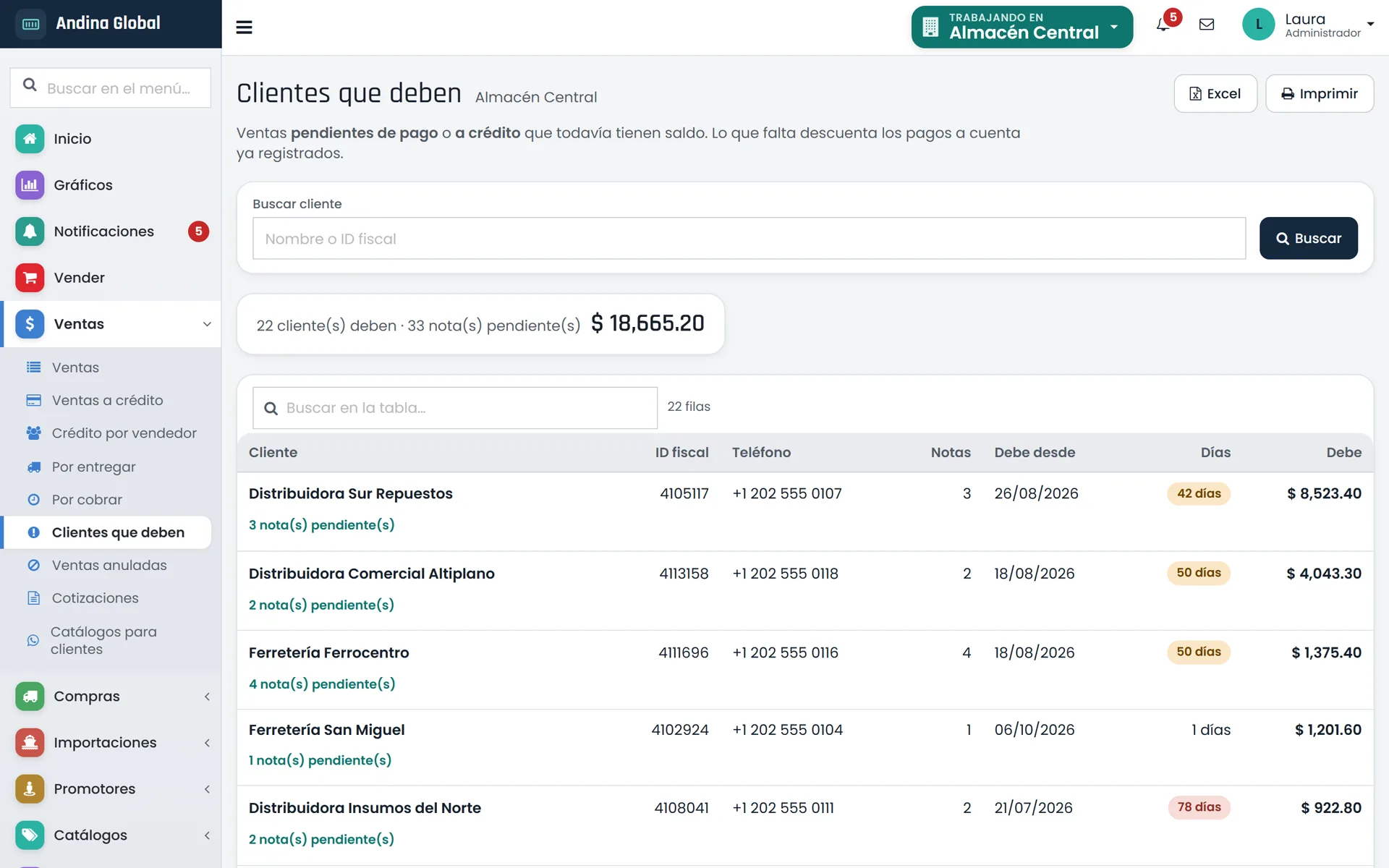Screen dimensions: 1389x868
Task: Click the Andina Global logo icon
Action: pyautogui.click(x=30, y=24)
